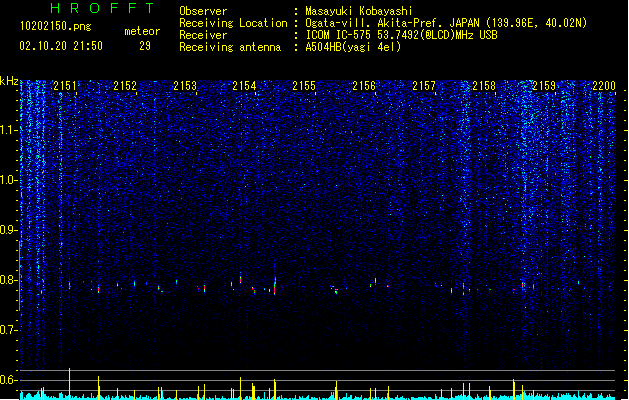Click the Receiving Location label
This screenshot has height=400, width=629.
[x=233, y=23]
